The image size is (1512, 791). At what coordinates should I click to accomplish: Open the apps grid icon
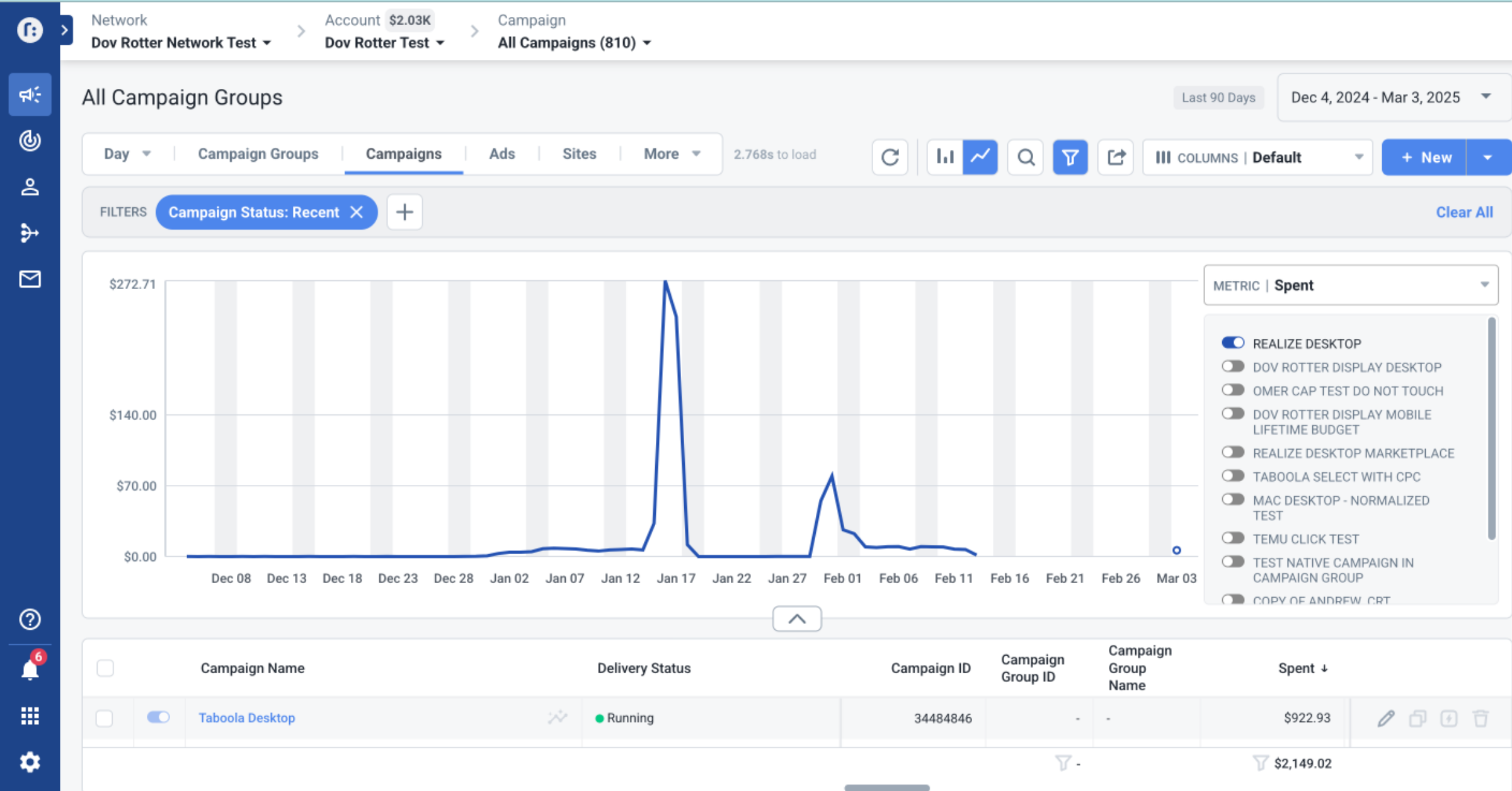tap(30, 716)
